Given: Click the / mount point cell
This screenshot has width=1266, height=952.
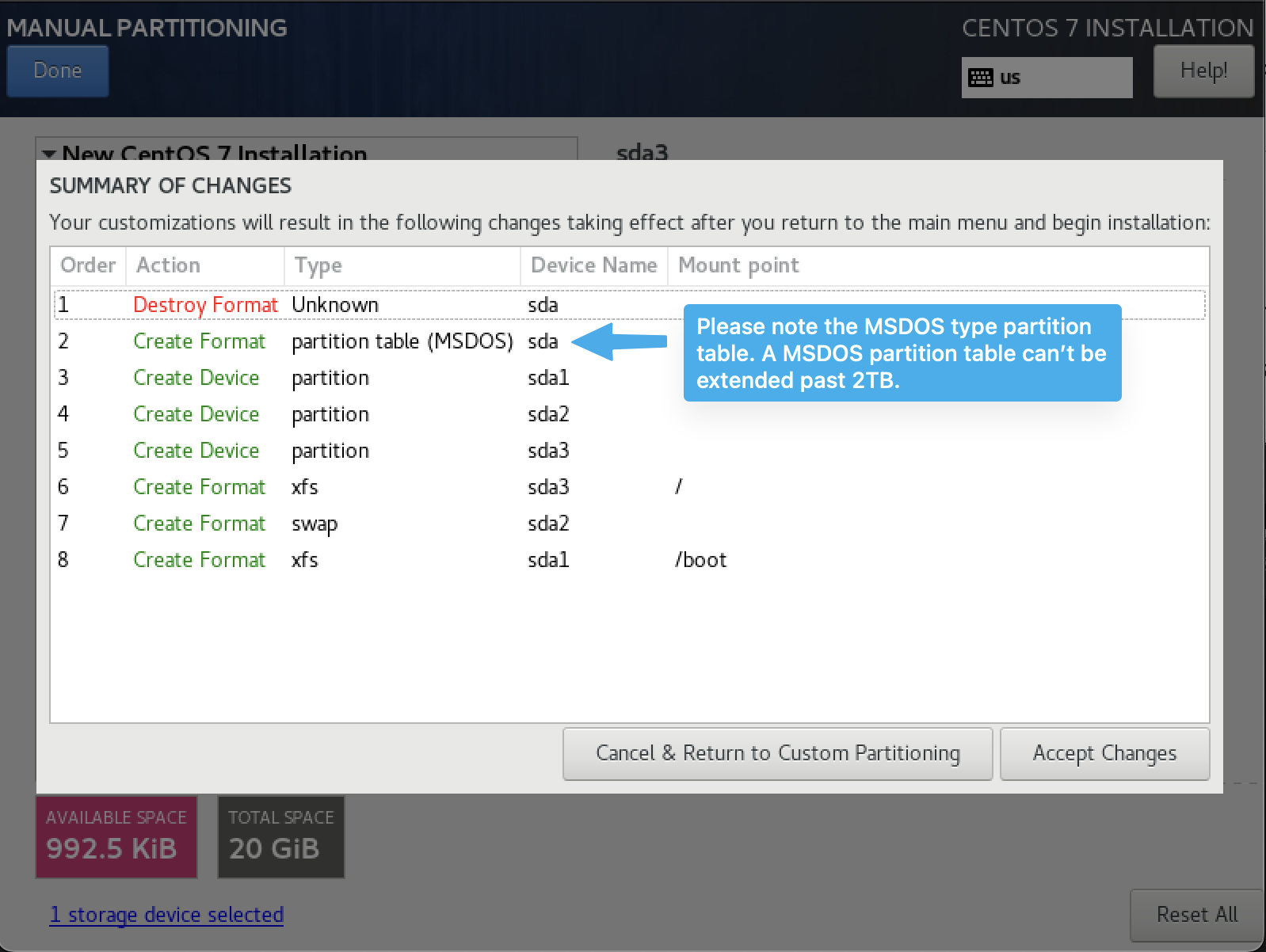Looking at the screenshot, I should tap(679, 487).
